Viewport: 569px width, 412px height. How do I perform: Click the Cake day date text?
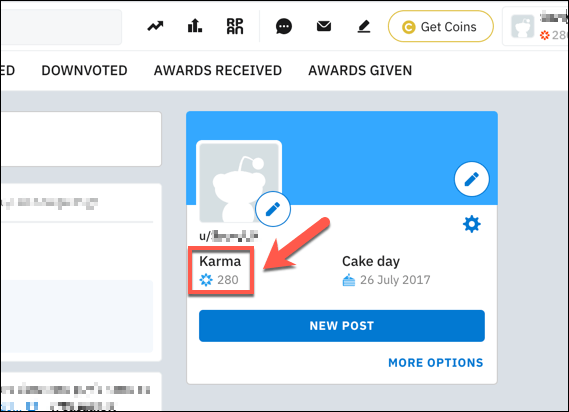(395, 280)
